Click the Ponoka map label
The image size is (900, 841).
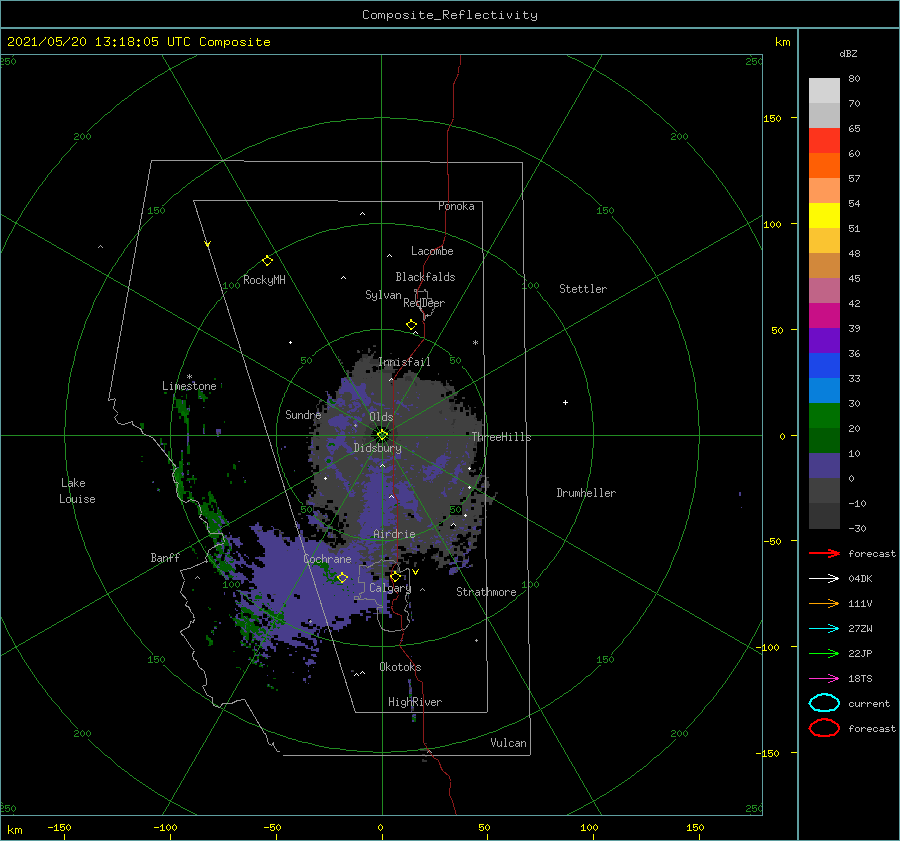click(456, 206)
